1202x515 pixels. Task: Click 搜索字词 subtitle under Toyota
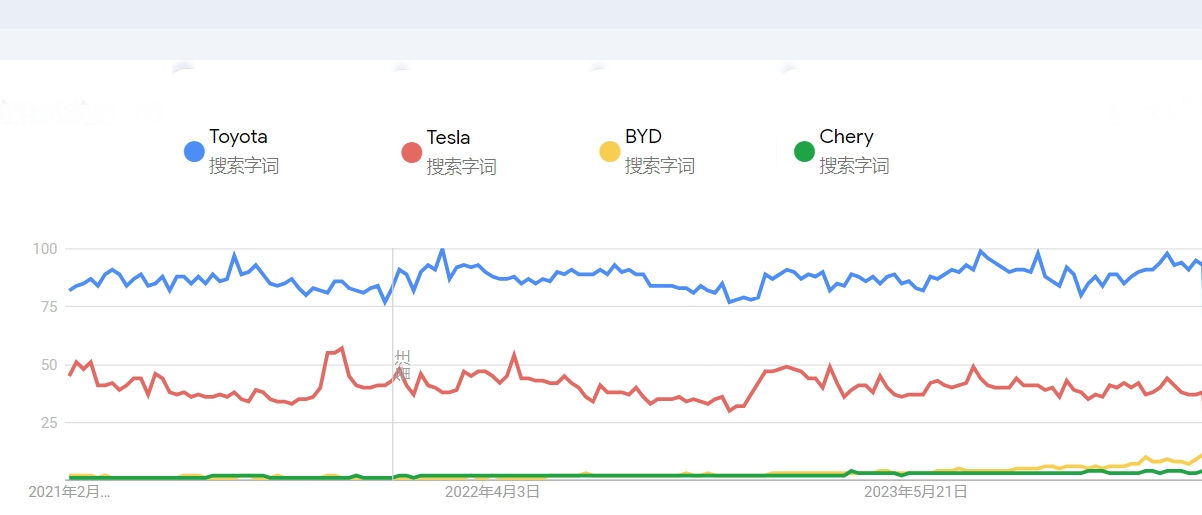tap(244, 166)
